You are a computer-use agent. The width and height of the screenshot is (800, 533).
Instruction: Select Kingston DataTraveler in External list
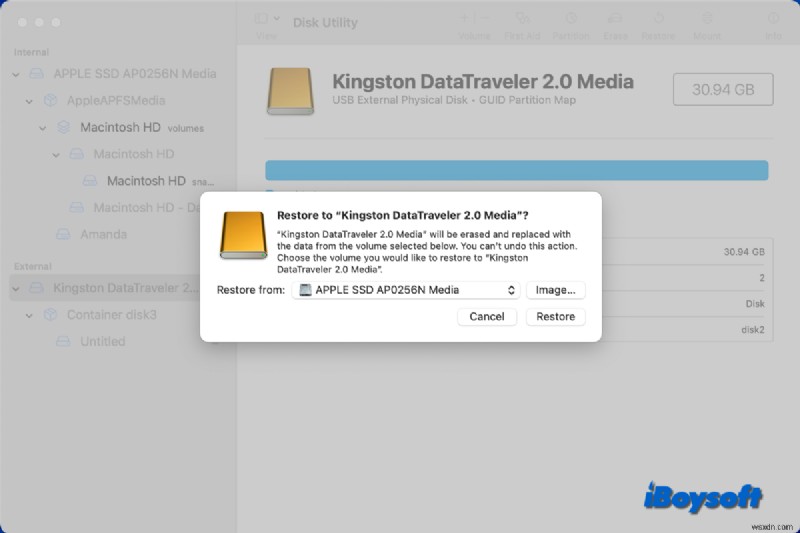click(106, 288)
